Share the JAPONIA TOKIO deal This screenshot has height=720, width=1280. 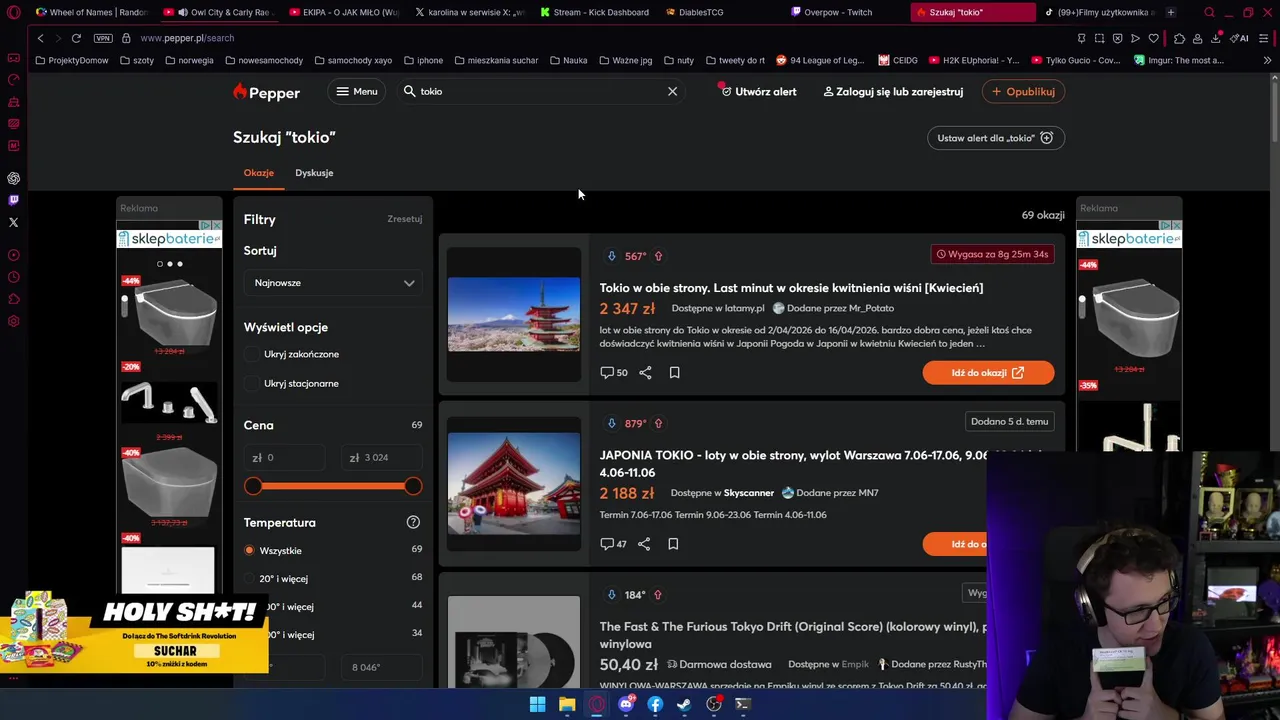click(x=644, y=544)
